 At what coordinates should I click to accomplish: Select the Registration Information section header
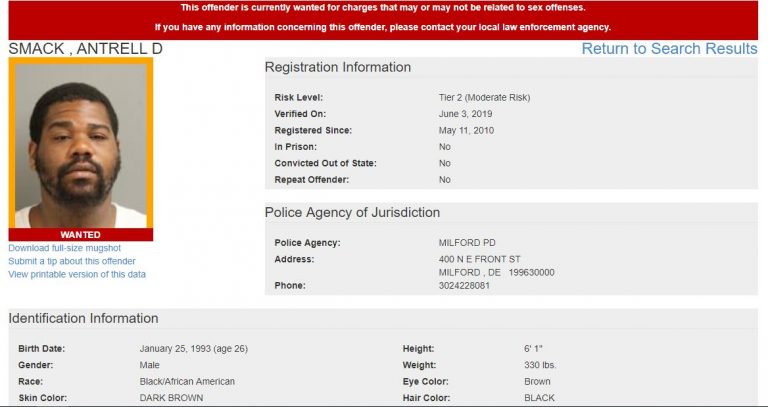[x=338, y=67]
